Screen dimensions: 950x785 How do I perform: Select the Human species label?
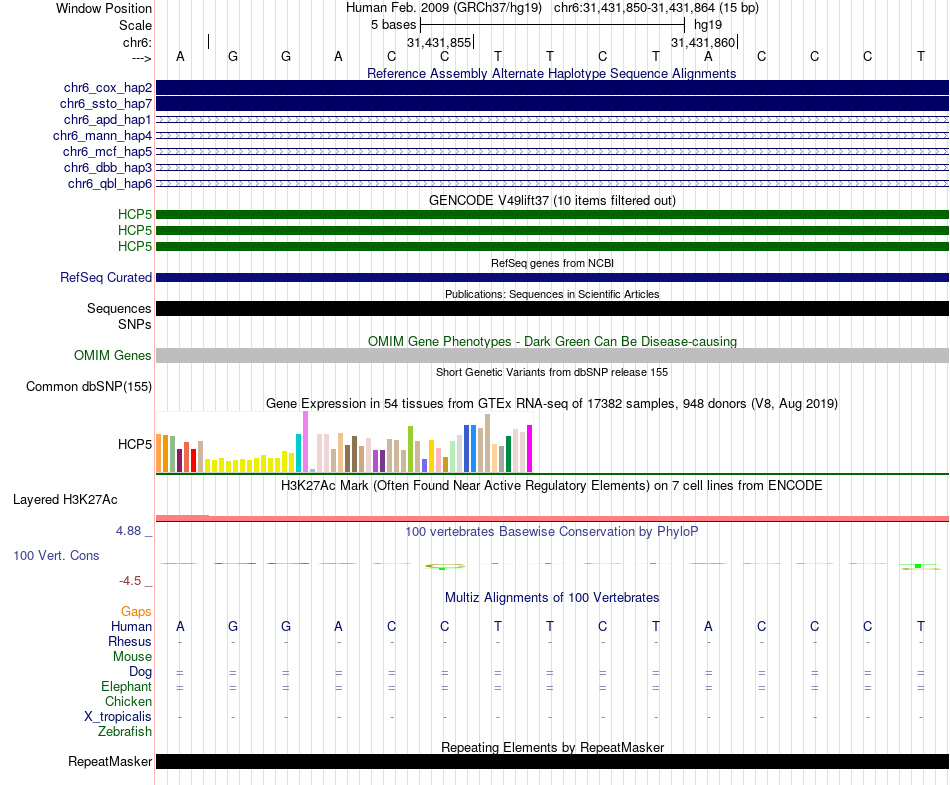[x=131, y=626]
